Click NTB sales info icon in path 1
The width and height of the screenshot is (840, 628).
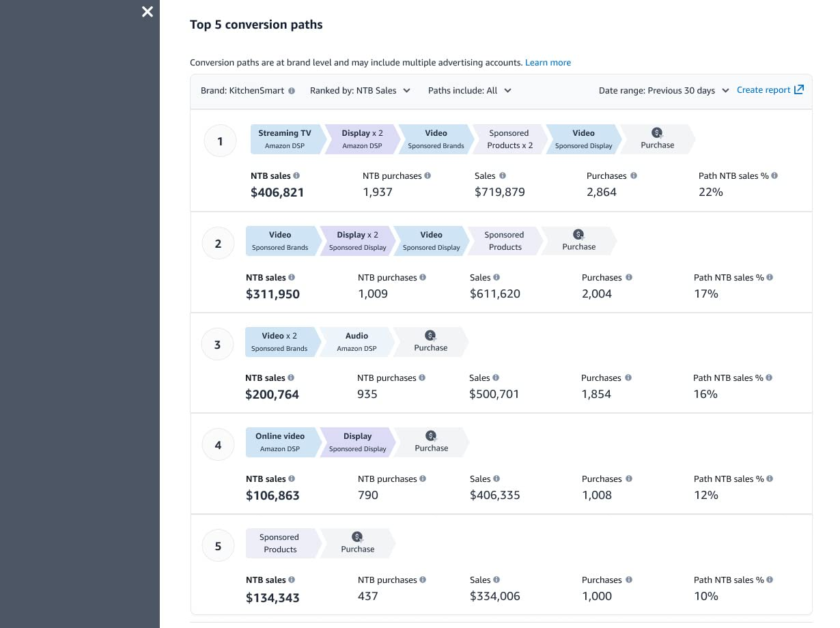(x=296, y=176)
